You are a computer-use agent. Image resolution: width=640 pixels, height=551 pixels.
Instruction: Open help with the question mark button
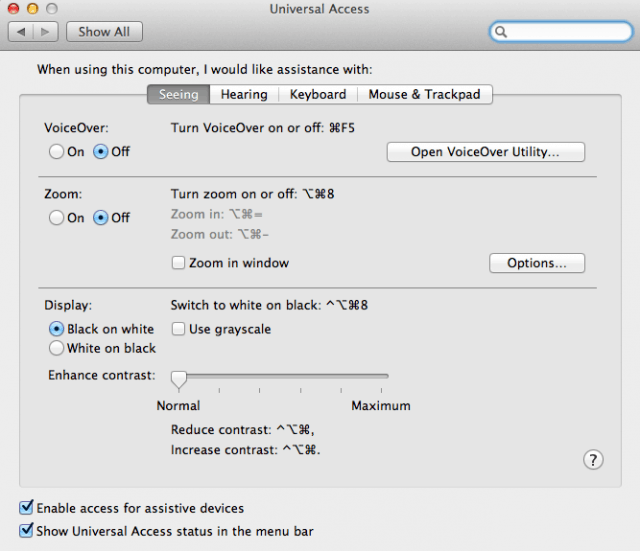pos(593,460)
